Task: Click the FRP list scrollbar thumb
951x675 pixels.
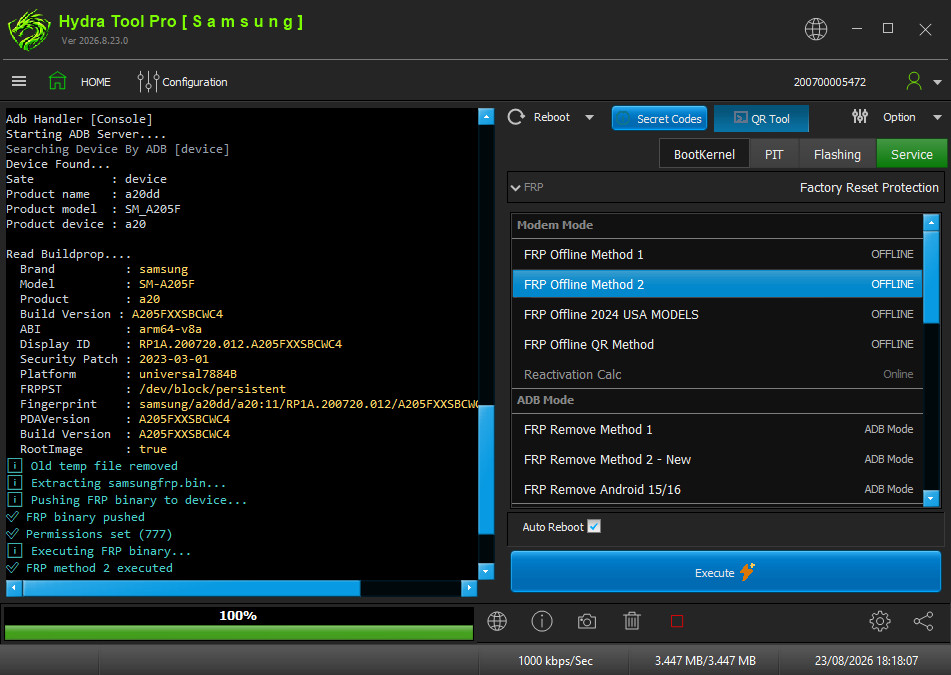Action: [x=931, y=277]
